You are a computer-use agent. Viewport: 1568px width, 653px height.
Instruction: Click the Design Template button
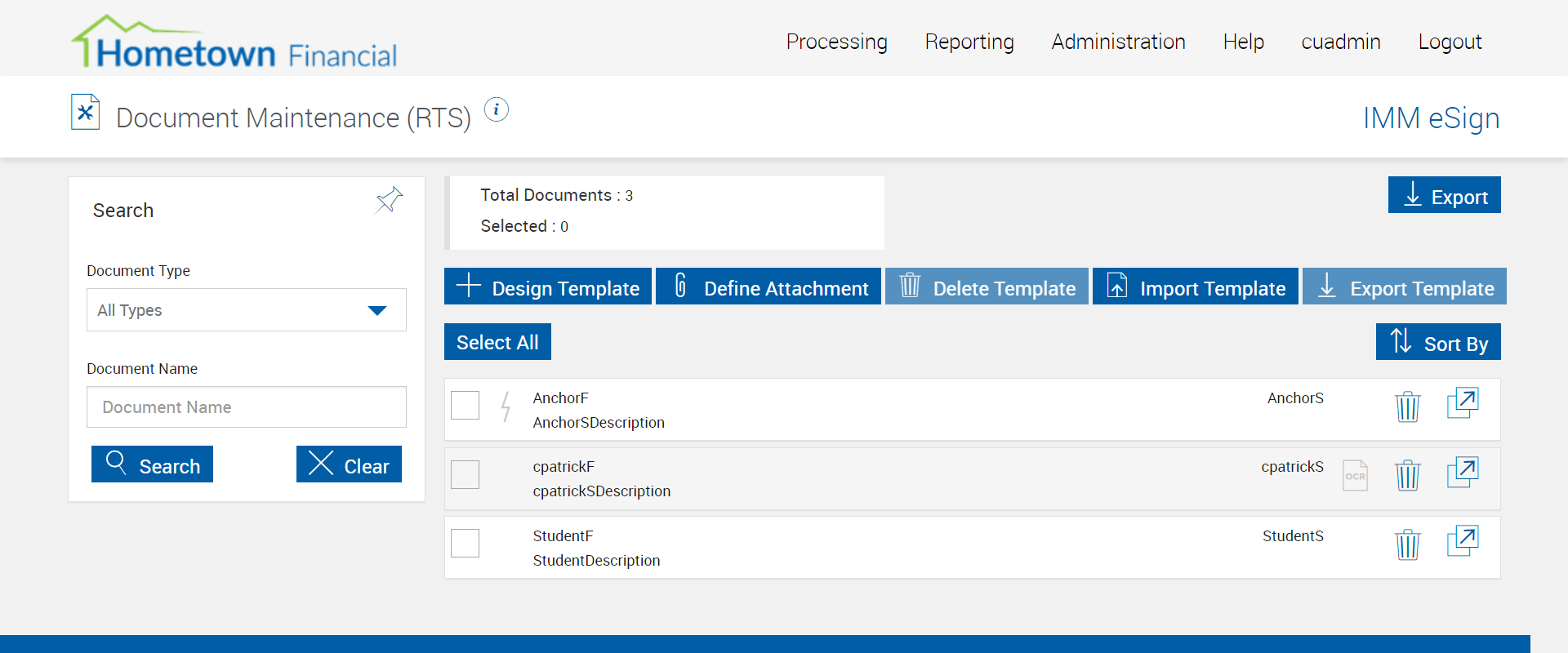click(x=548, y=287)
